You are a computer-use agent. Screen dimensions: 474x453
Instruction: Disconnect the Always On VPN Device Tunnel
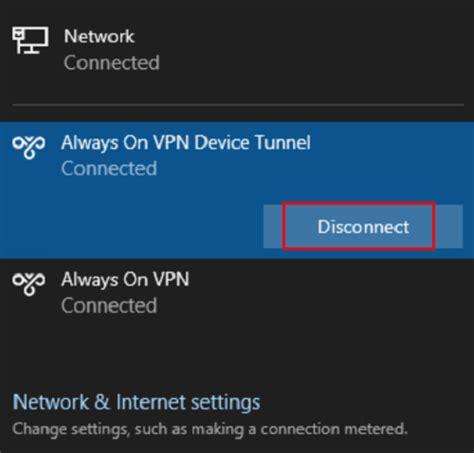click(363, 226)
